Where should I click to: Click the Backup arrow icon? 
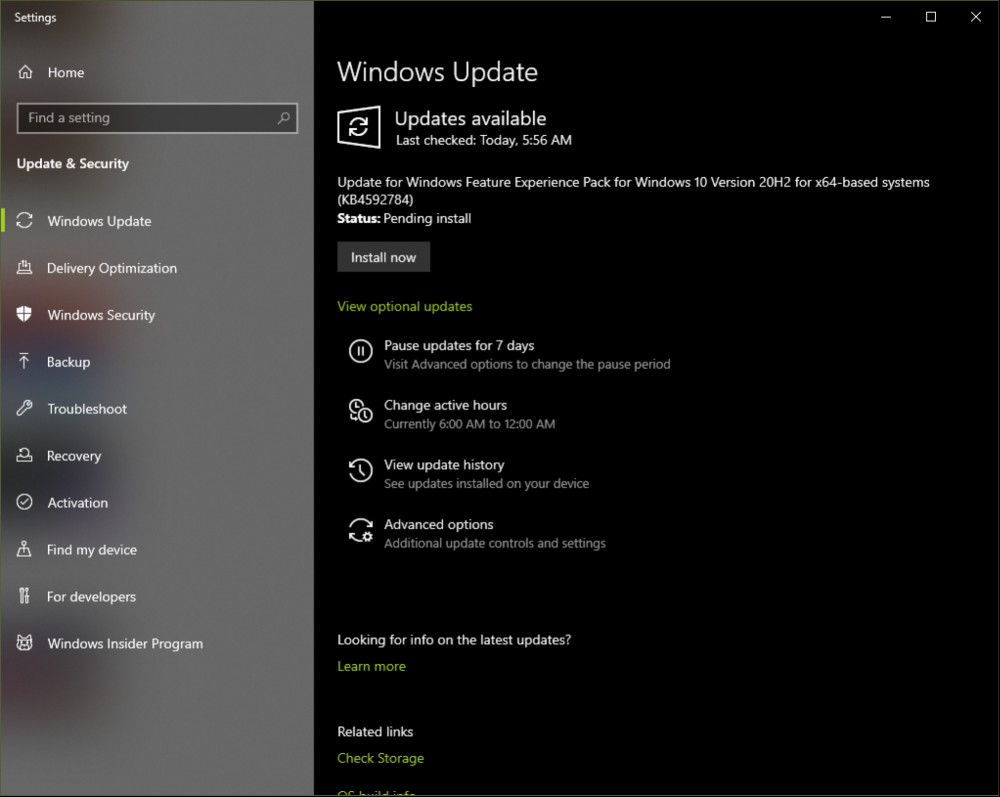point(24,362)
